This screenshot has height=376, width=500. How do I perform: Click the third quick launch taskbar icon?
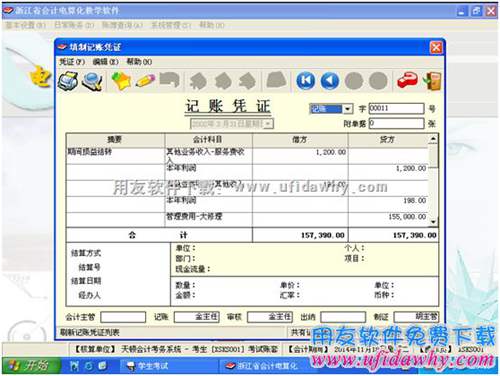coord(103,366)
